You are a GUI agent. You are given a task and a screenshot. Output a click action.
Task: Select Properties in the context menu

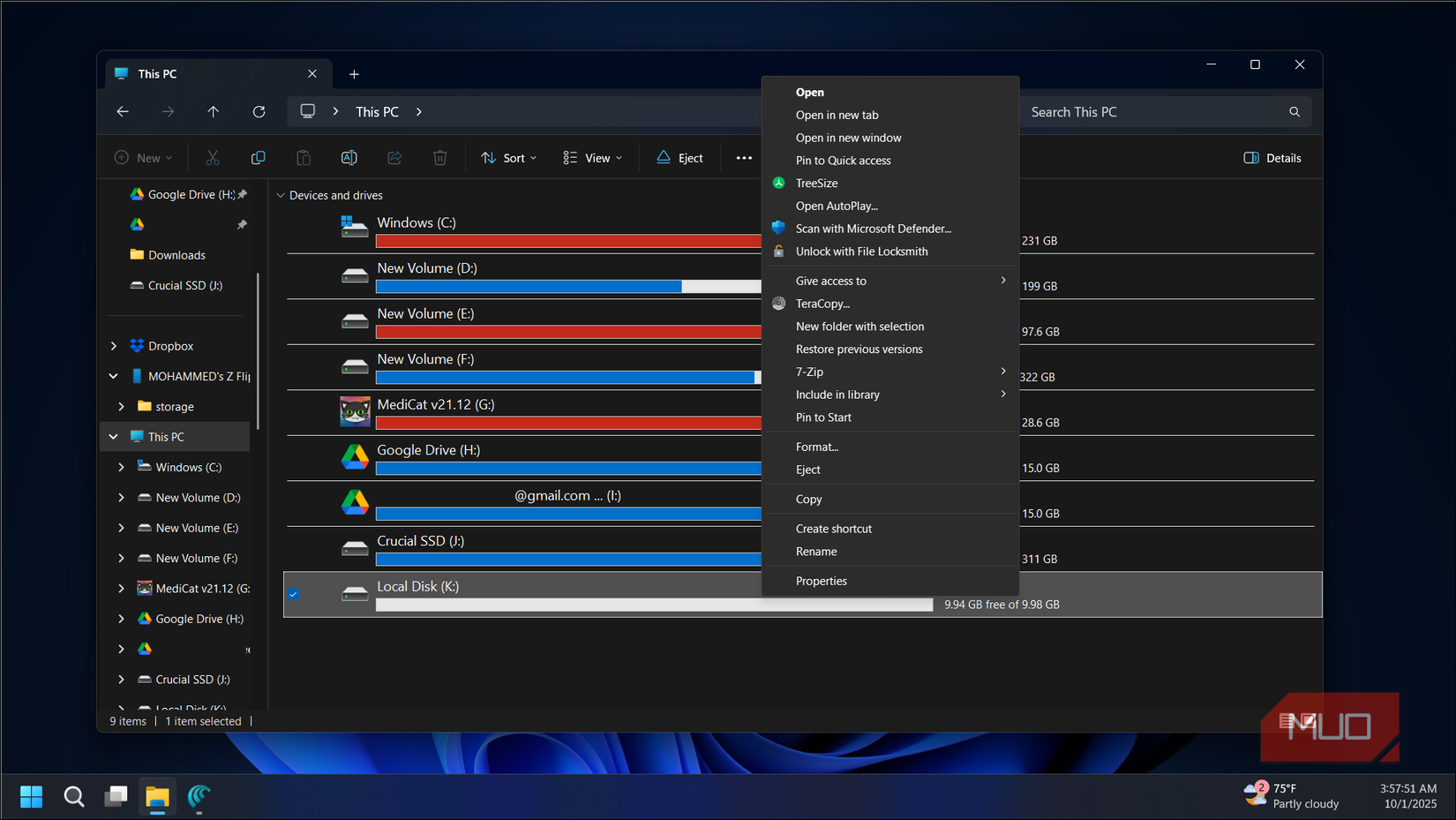(x=821, y=581)
